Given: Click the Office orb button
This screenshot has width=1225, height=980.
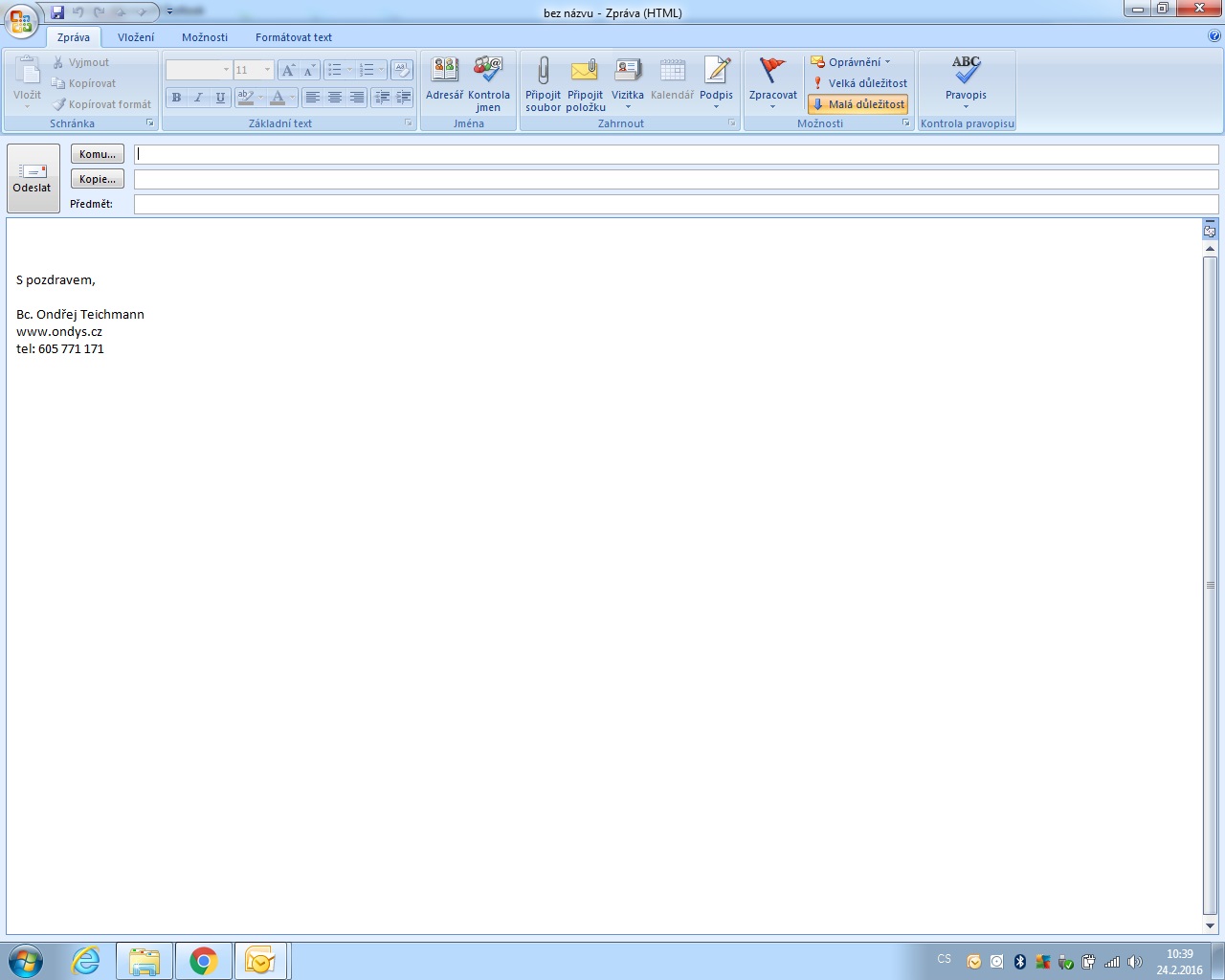Looking at the screenshot, I should [21, 21].
